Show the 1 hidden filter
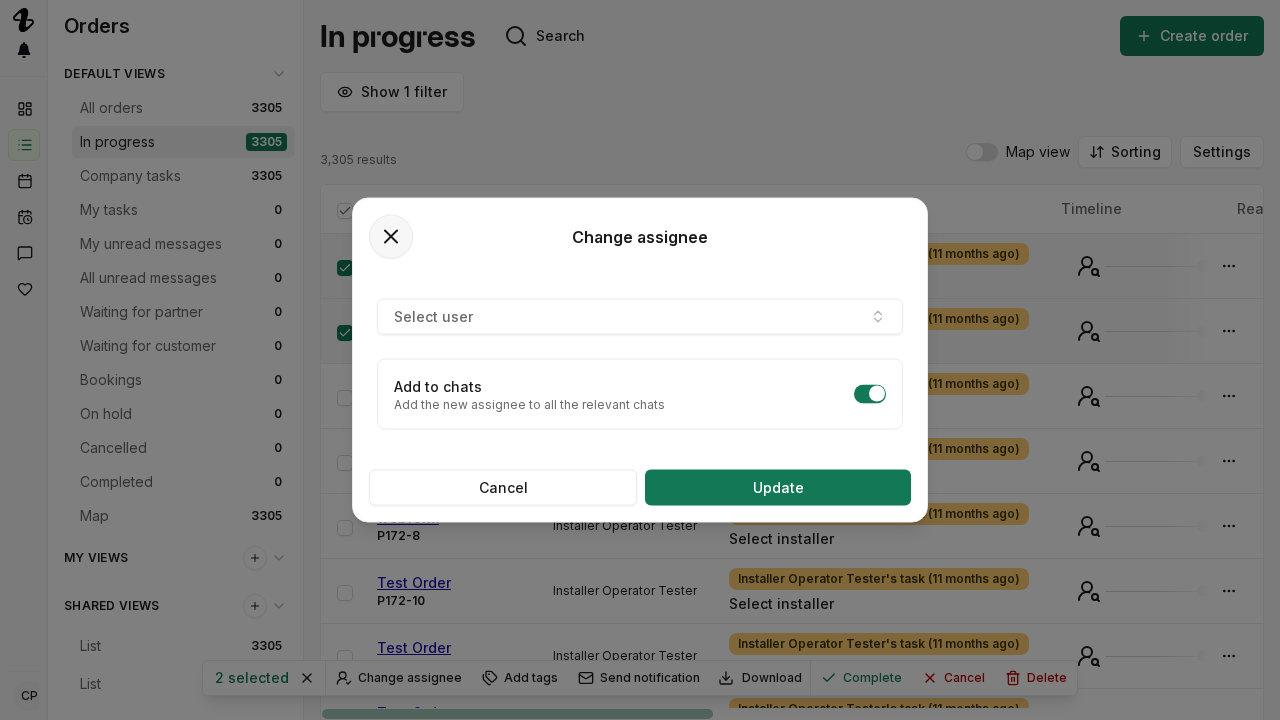 [x=392, y=92]
